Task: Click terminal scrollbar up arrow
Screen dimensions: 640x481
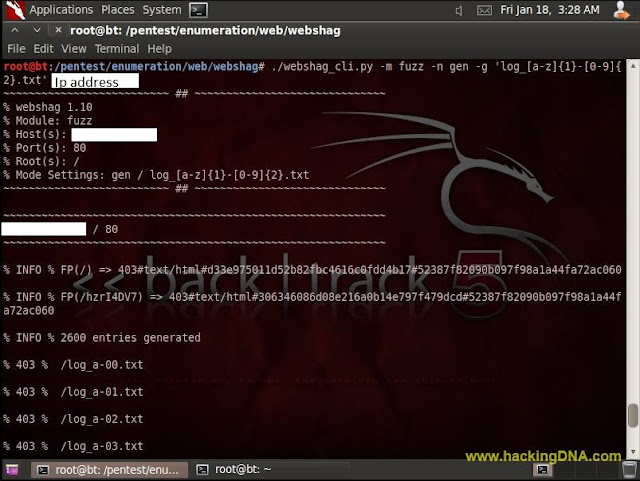Action: coord(633,66)
